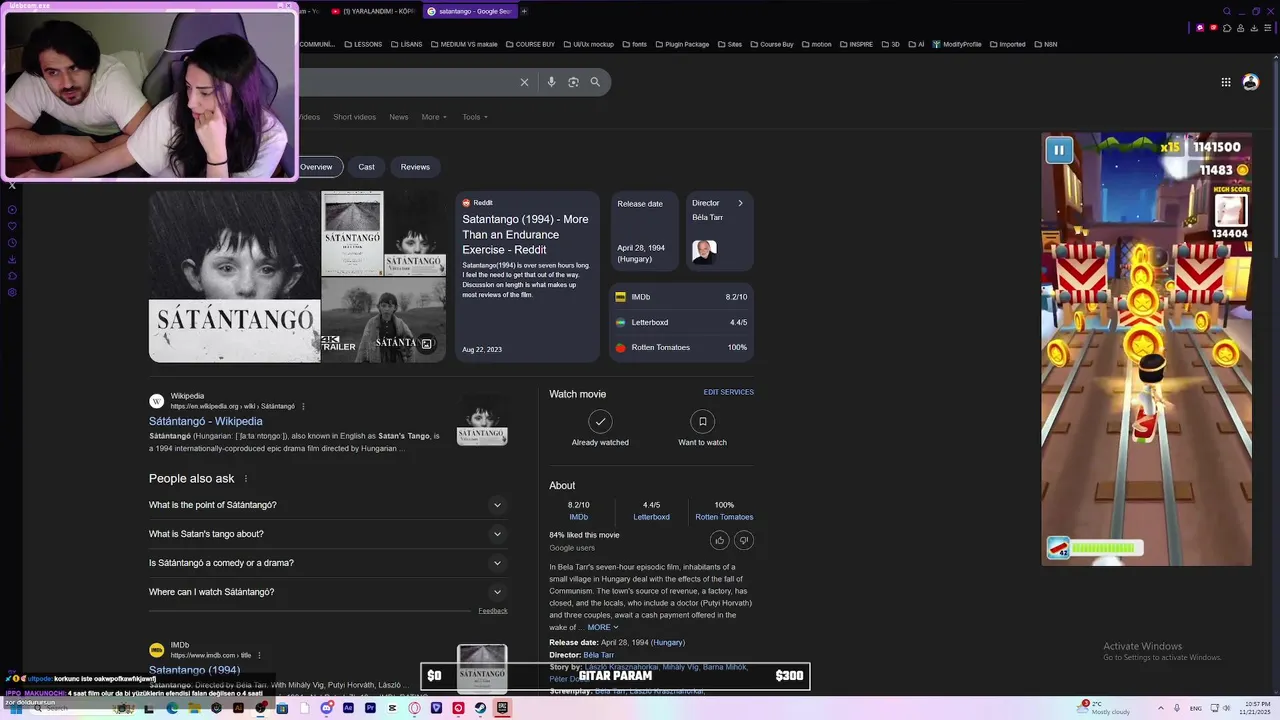Open the Epic Games taskbar icon
The height and width of the screenshot is (720, 1280).
pos(502,708)
